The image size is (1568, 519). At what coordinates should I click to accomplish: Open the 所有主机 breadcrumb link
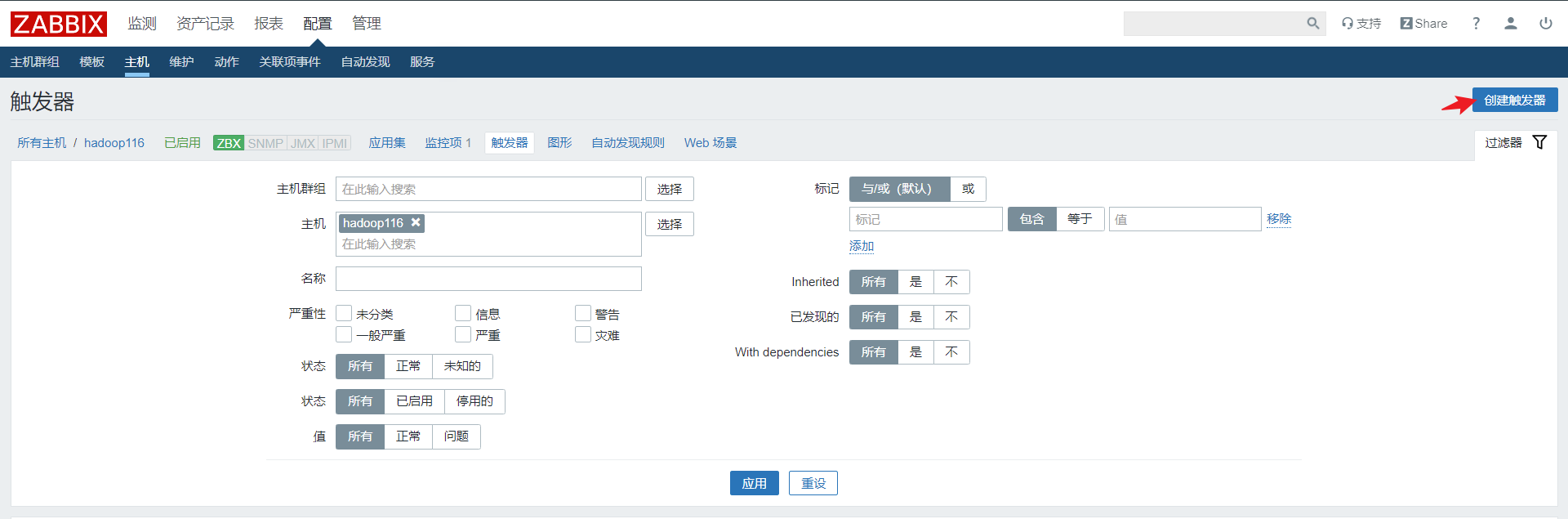pos(42,143)
